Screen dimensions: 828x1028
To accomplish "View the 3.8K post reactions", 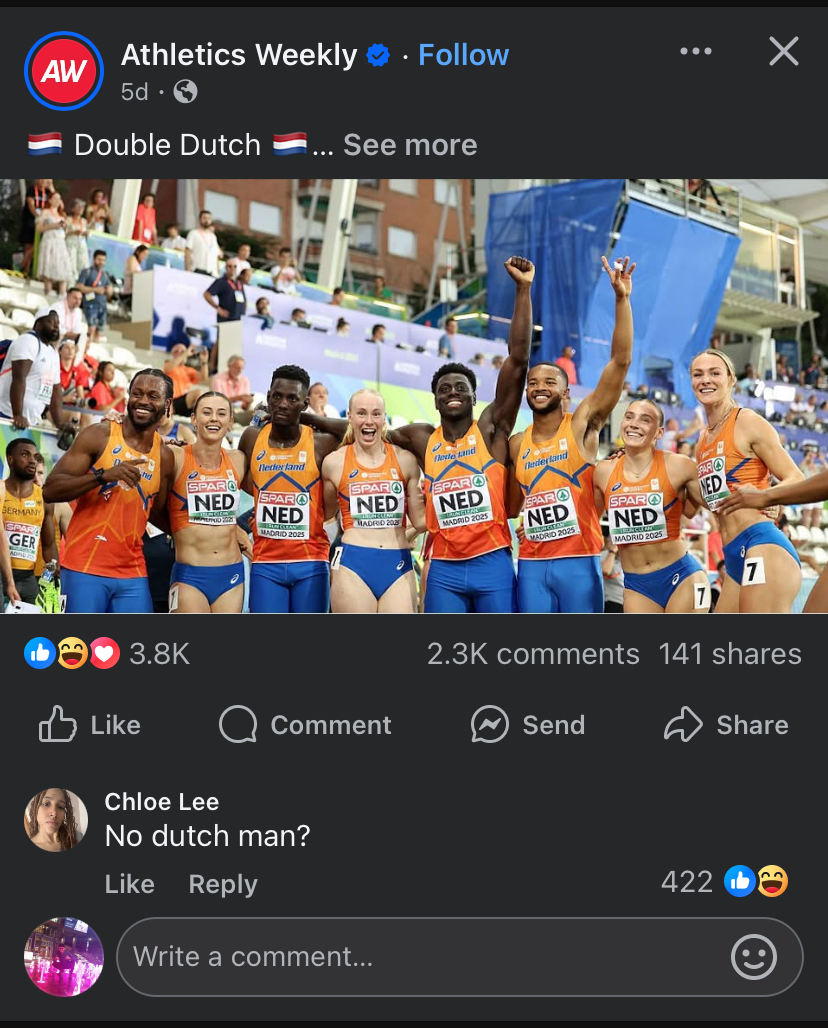I will coord(107,654).
